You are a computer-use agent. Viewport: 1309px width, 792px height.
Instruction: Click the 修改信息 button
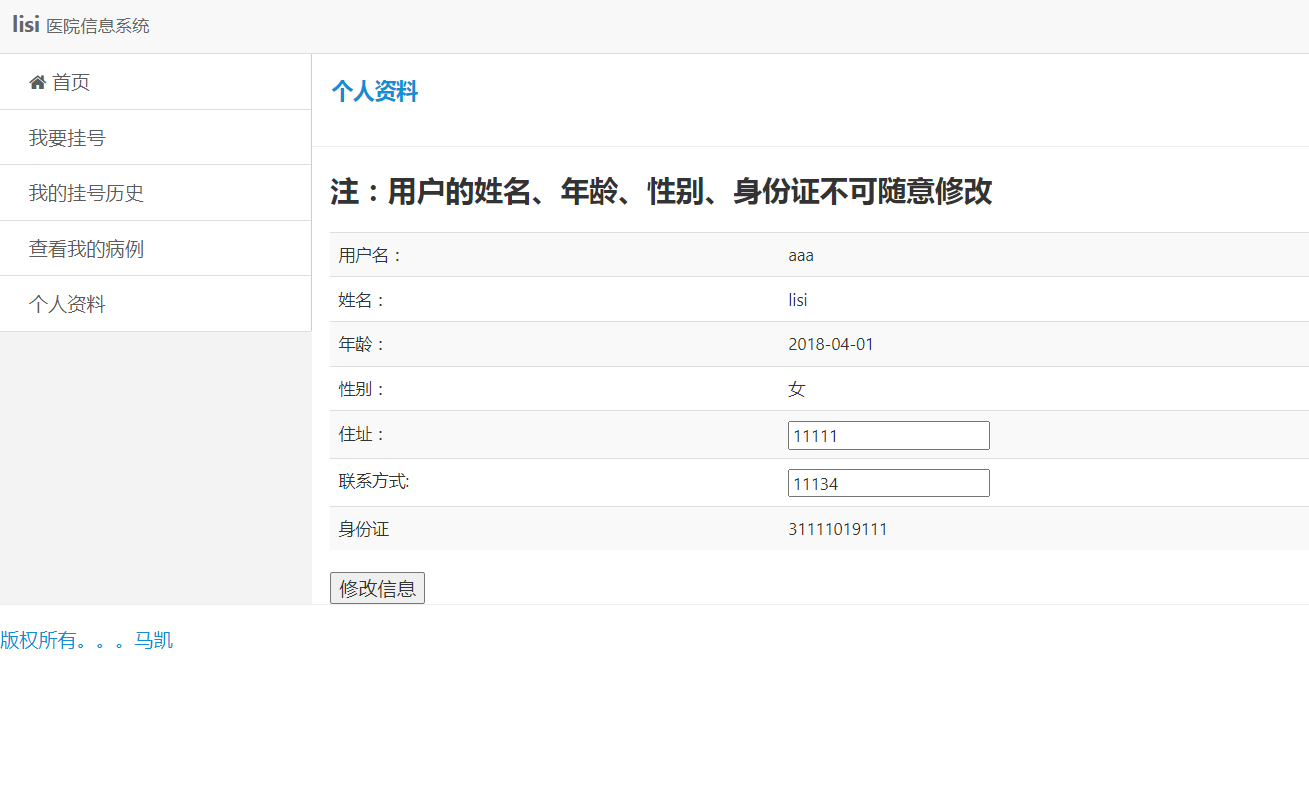377,588
